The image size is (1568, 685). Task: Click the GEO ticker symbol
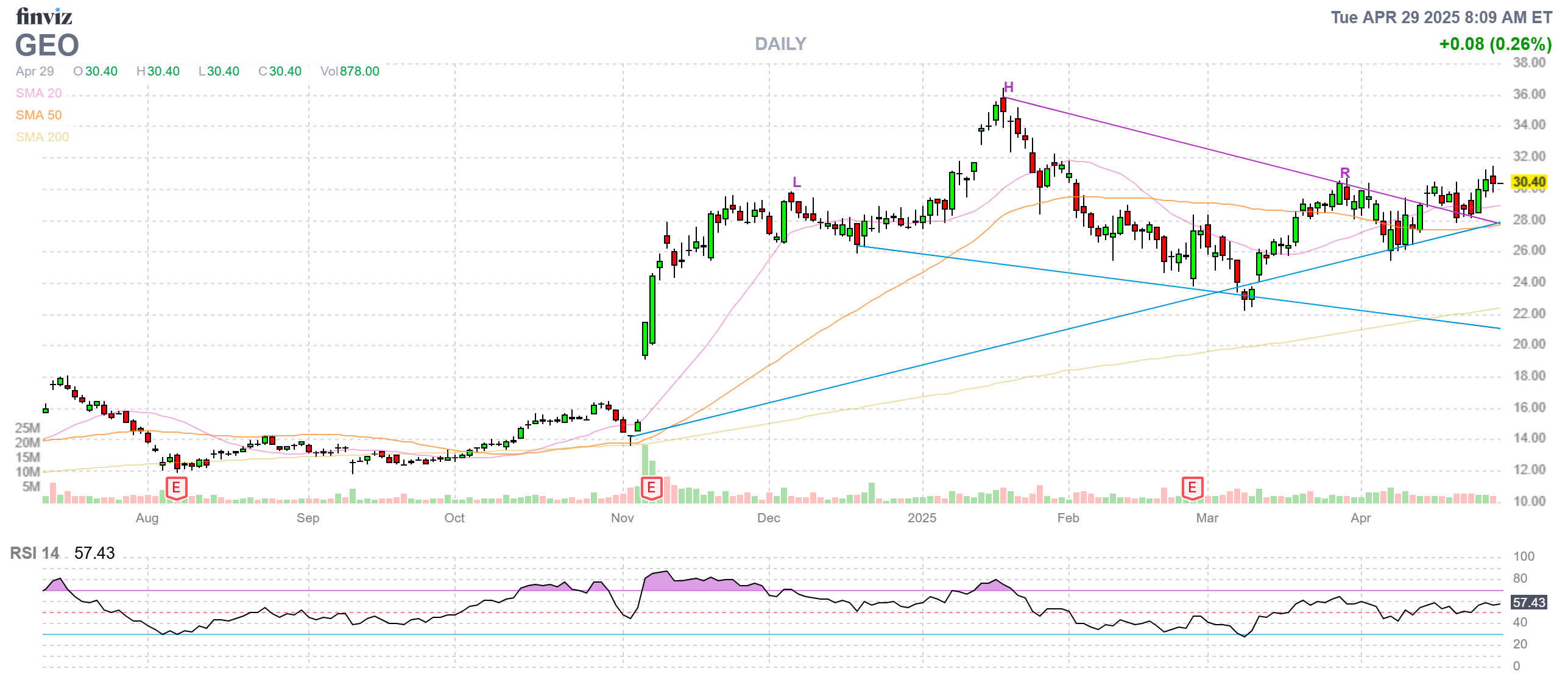tap(47, 46)
